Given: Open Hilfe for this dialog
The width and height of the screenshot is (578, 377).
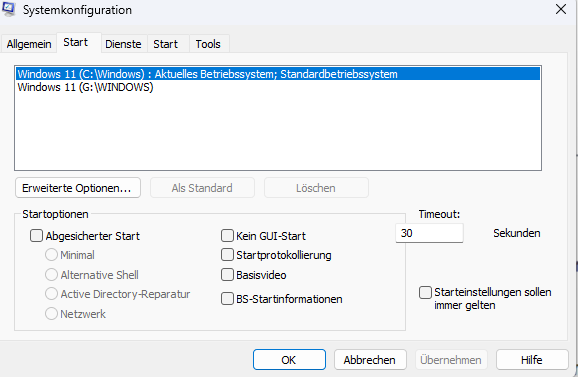Looking at the screenshot, I should click(x=532, y=360).
